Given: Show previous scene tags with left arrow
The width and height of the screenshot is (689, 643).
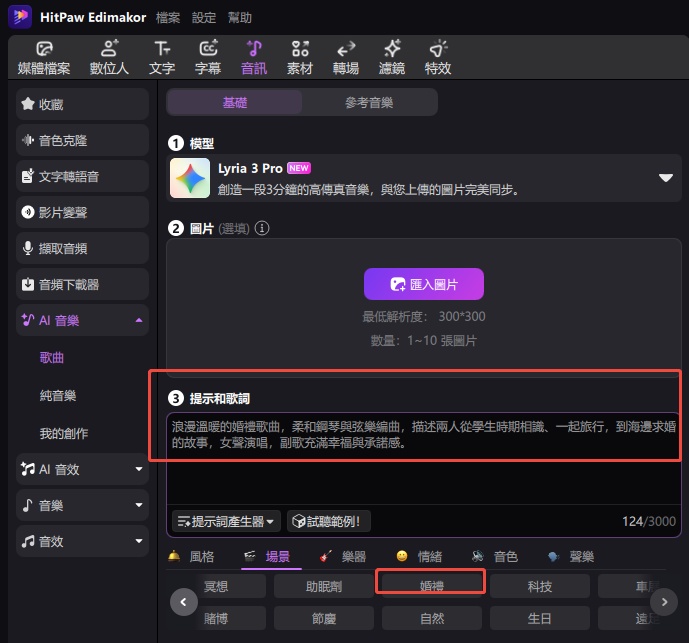Looking at the screenshot, I should pos(184,602).
